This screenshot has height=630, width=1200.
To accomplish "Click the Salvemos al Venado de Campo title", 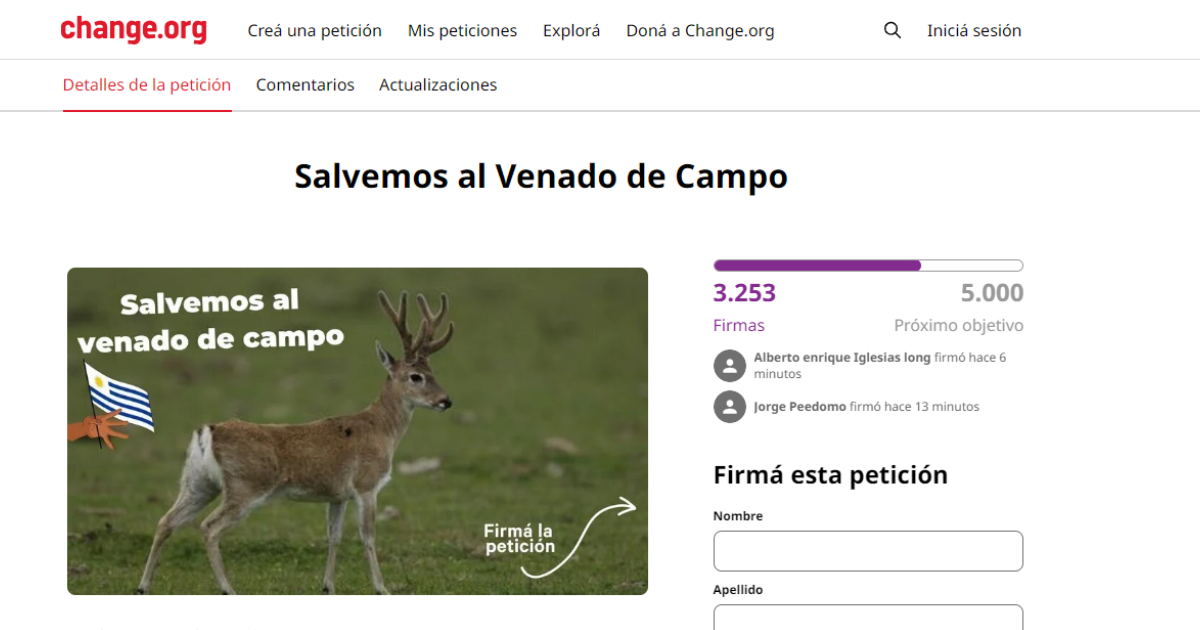I will pos(541,176).
